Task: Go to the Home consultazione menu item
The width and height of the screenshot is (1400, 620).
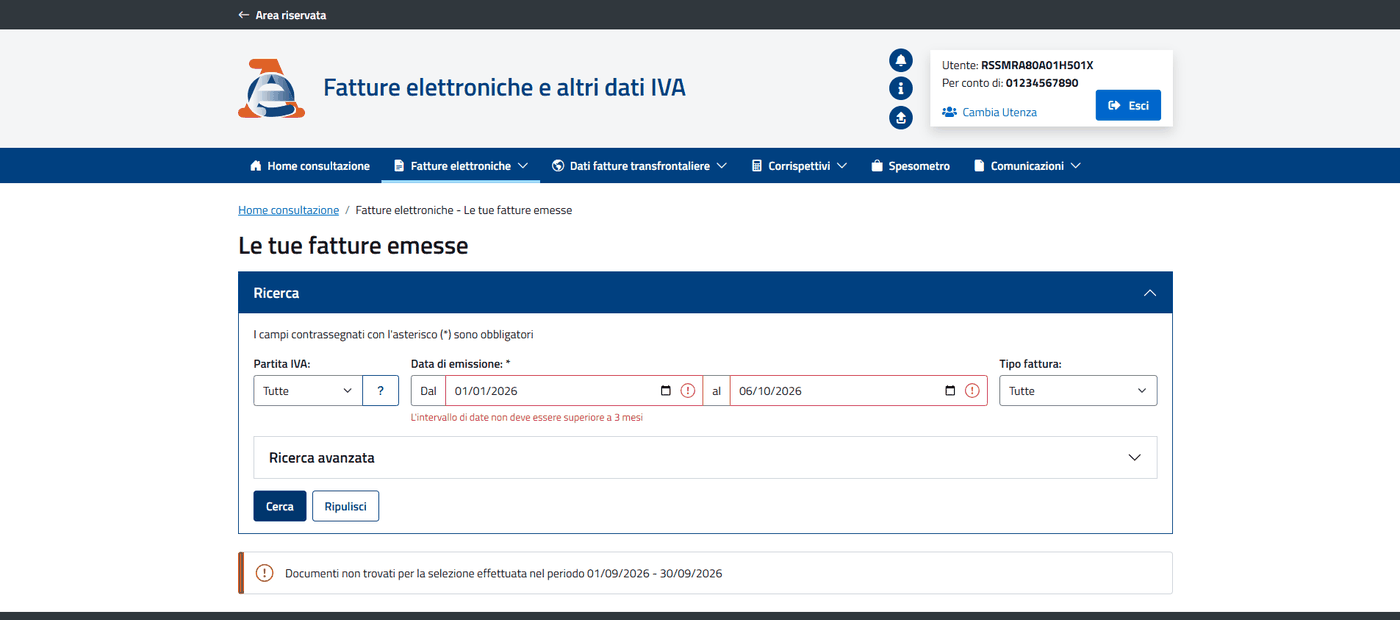Action: coord(310,166)
